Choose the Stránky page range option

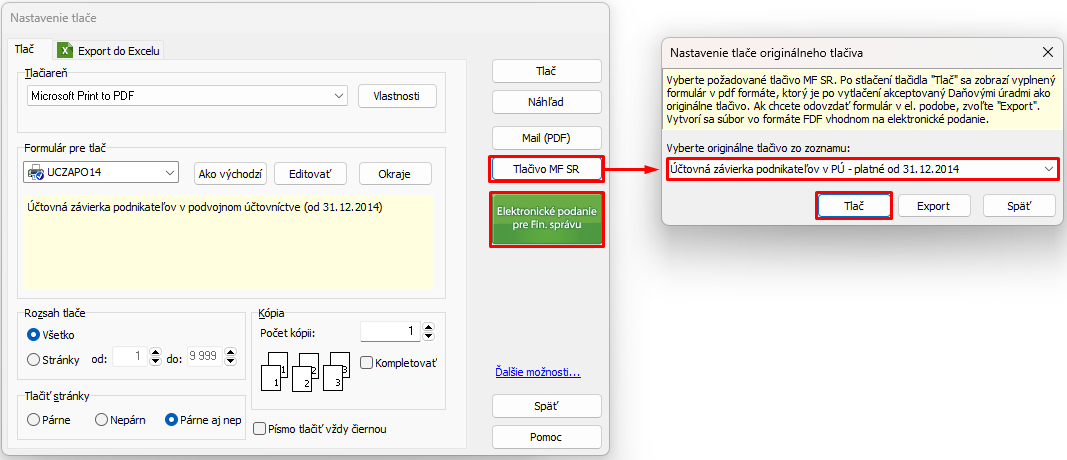pyautogui.click(x=34, y=359)
